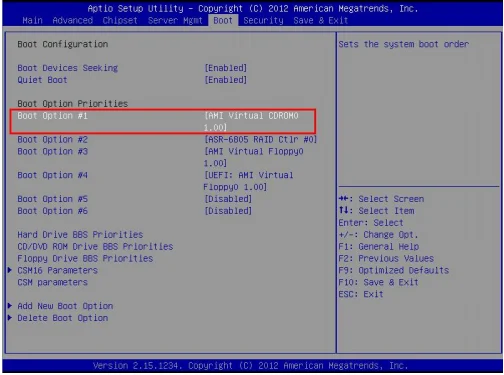The width and height of the screenshot is (504, 375).
Task: Open Delete Boot Option
Action: (x=63, y=318)
